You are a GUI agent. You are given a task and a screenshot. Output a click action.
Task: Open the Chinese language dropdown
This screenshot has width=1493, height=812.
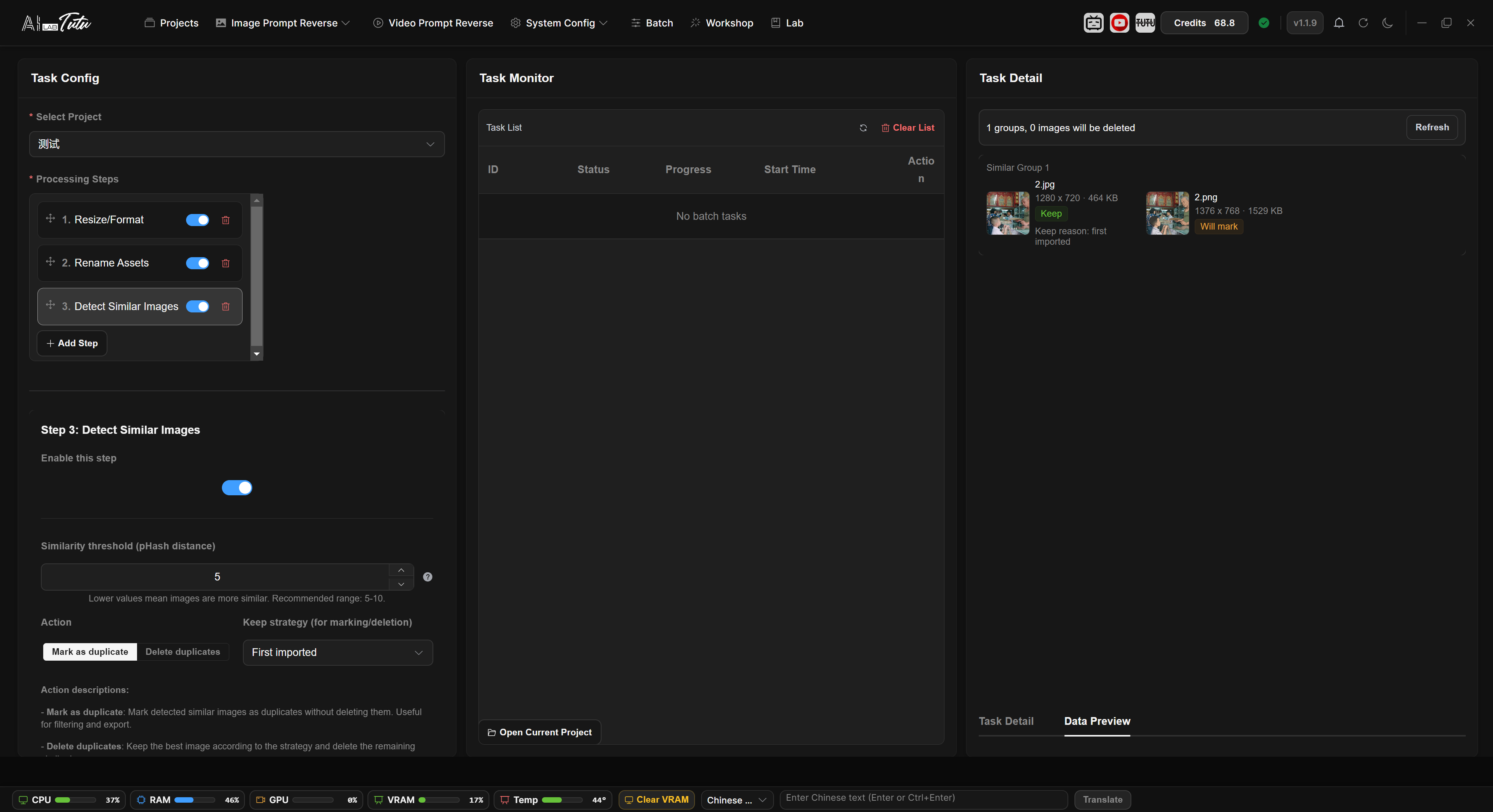[737, 800]
